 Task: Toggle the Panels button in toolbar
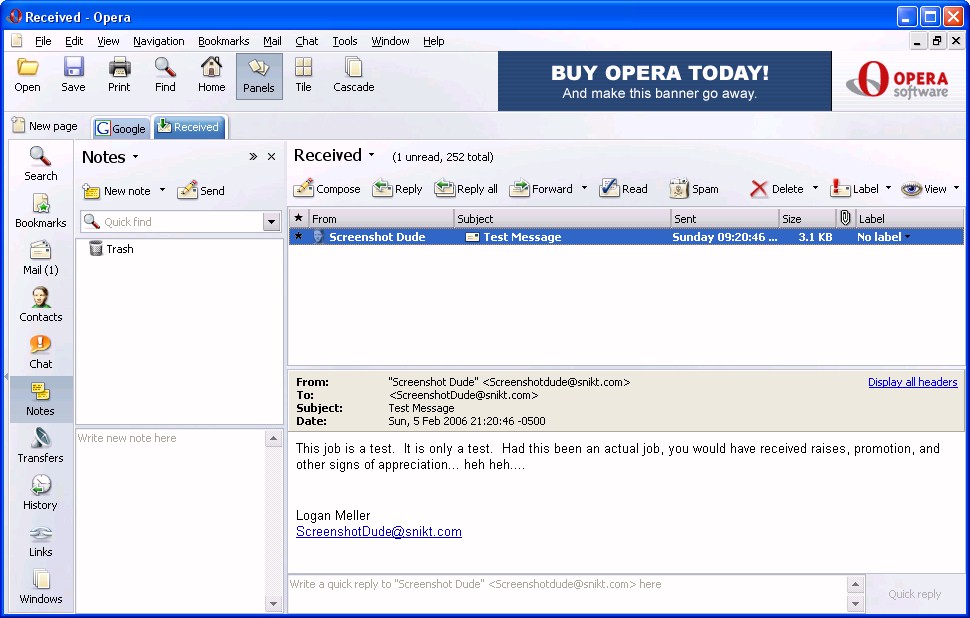coord(259,76)
